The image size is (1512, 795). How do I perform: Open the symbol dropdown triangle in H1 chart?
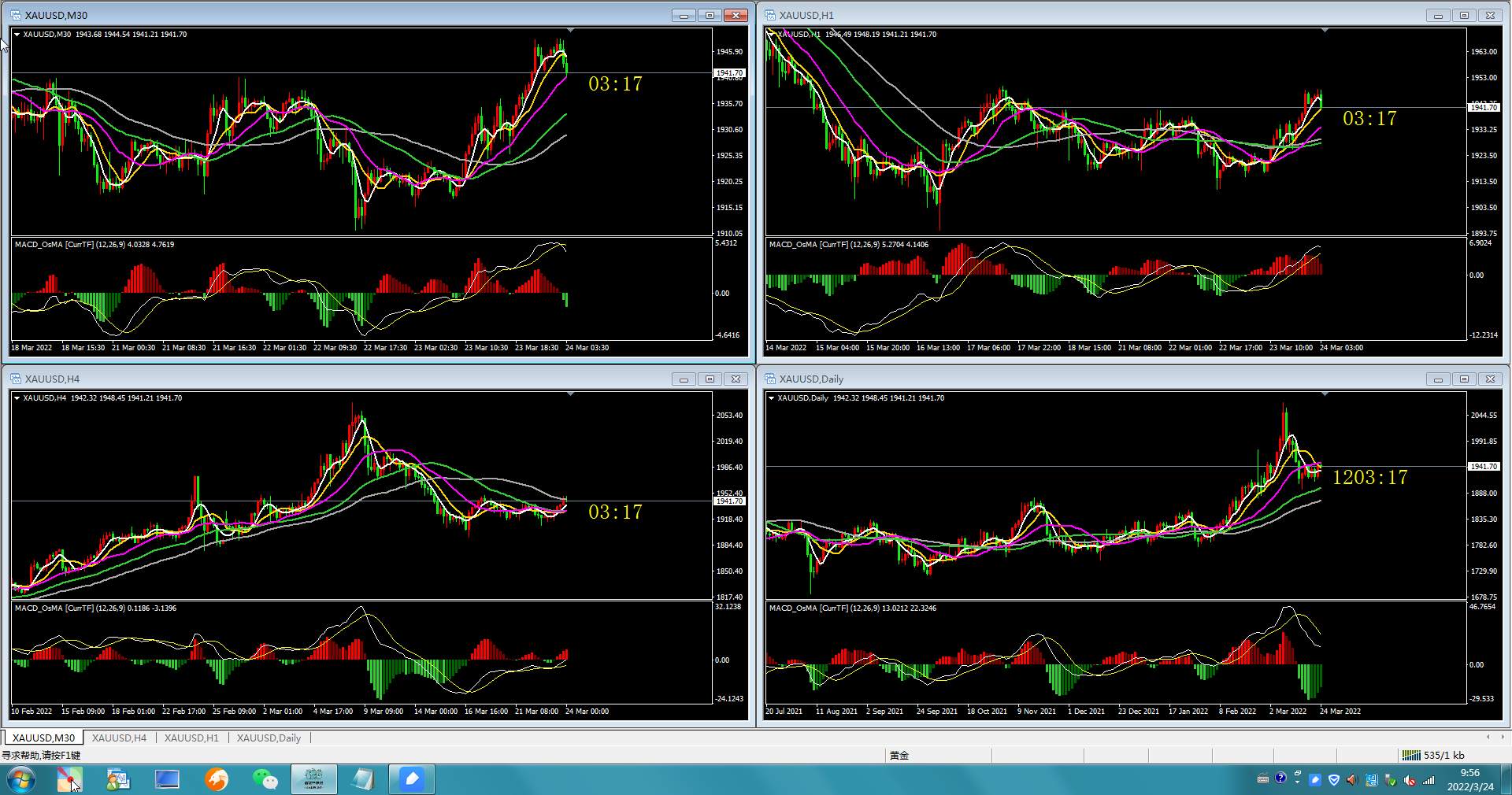(771, 35)
